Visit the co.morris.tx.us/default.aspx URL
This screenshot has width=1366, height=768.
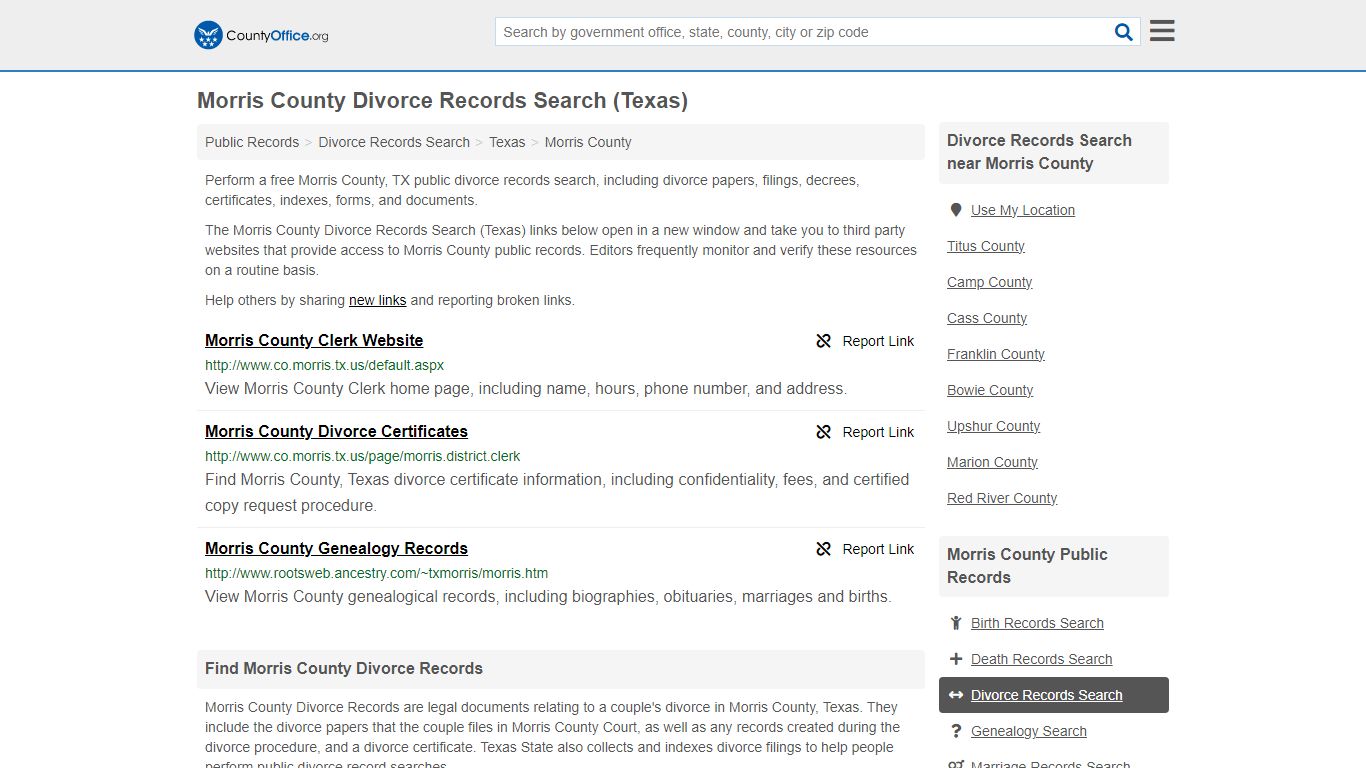pyautogui.click(x=324, y=365)
